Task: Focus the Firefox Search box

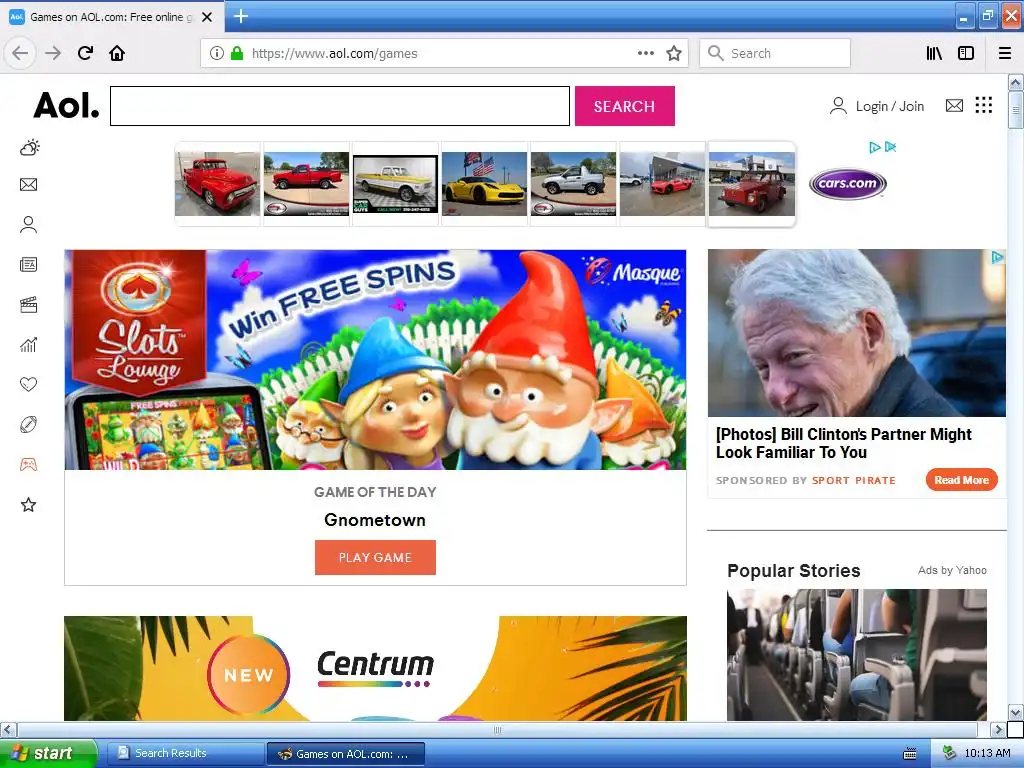Action: (x=775, y=53)
